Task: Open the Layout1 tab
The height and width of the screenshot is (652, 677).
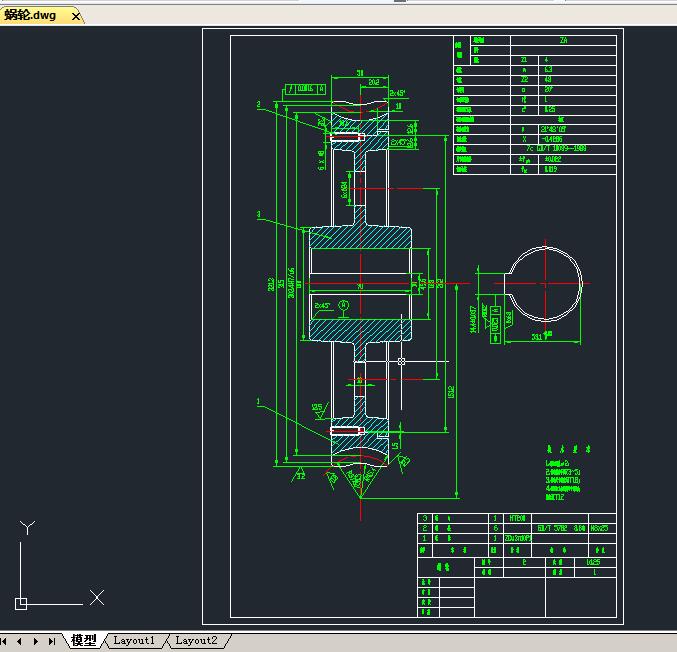Action: point(133,640)
